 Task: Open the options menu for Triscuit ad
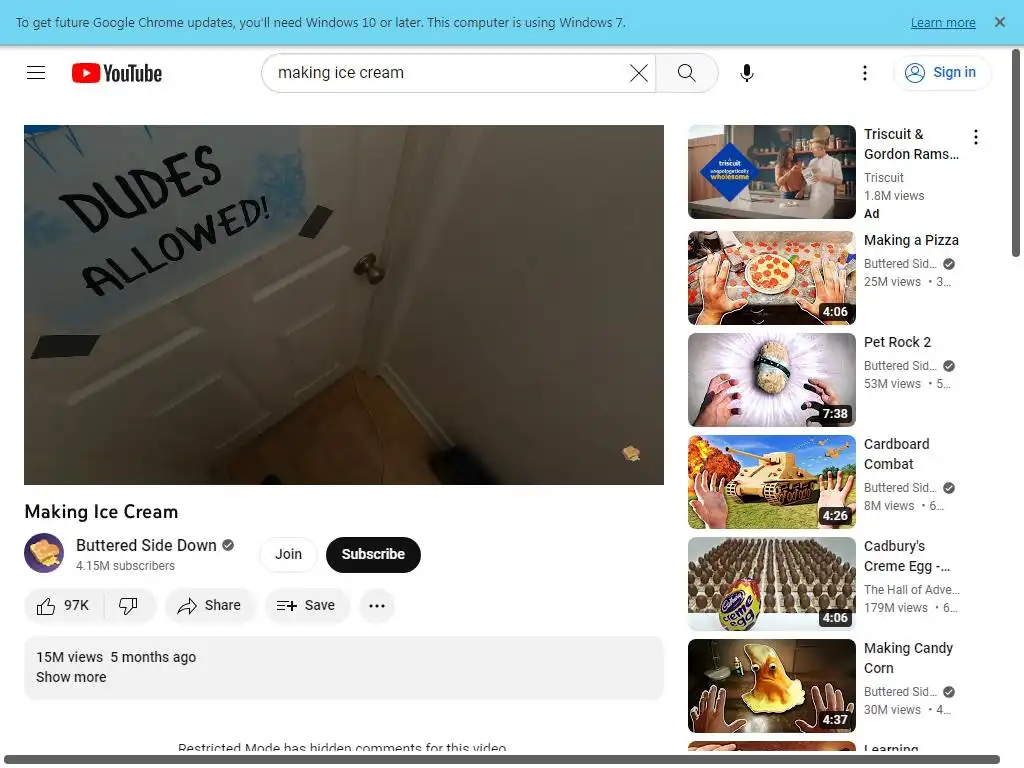pyautogui.click(x=976, y=137)
